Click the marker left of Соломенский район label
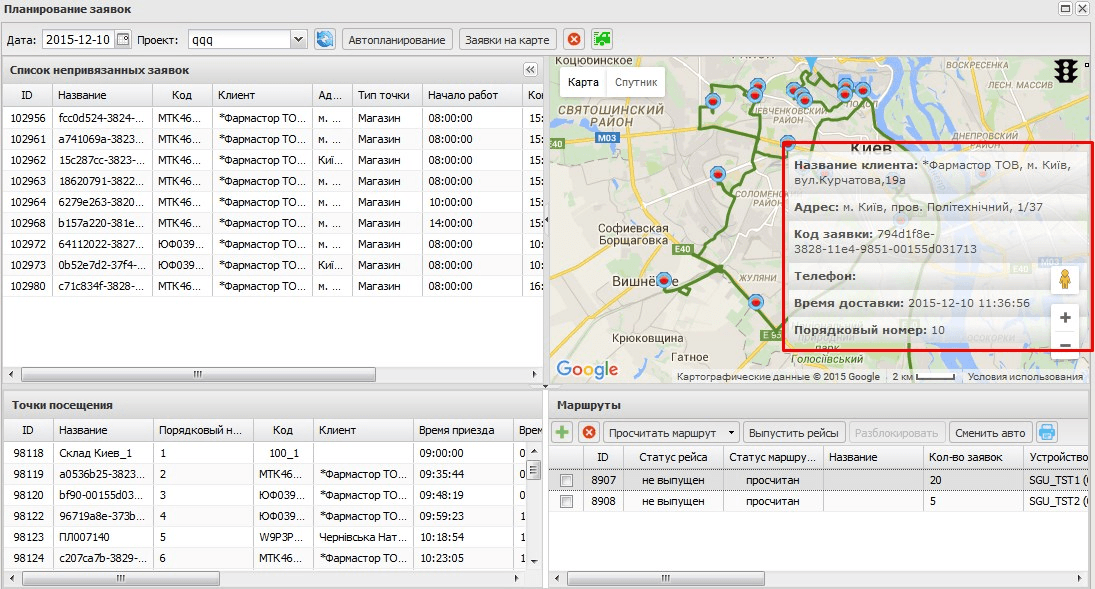 click(718, 173)
